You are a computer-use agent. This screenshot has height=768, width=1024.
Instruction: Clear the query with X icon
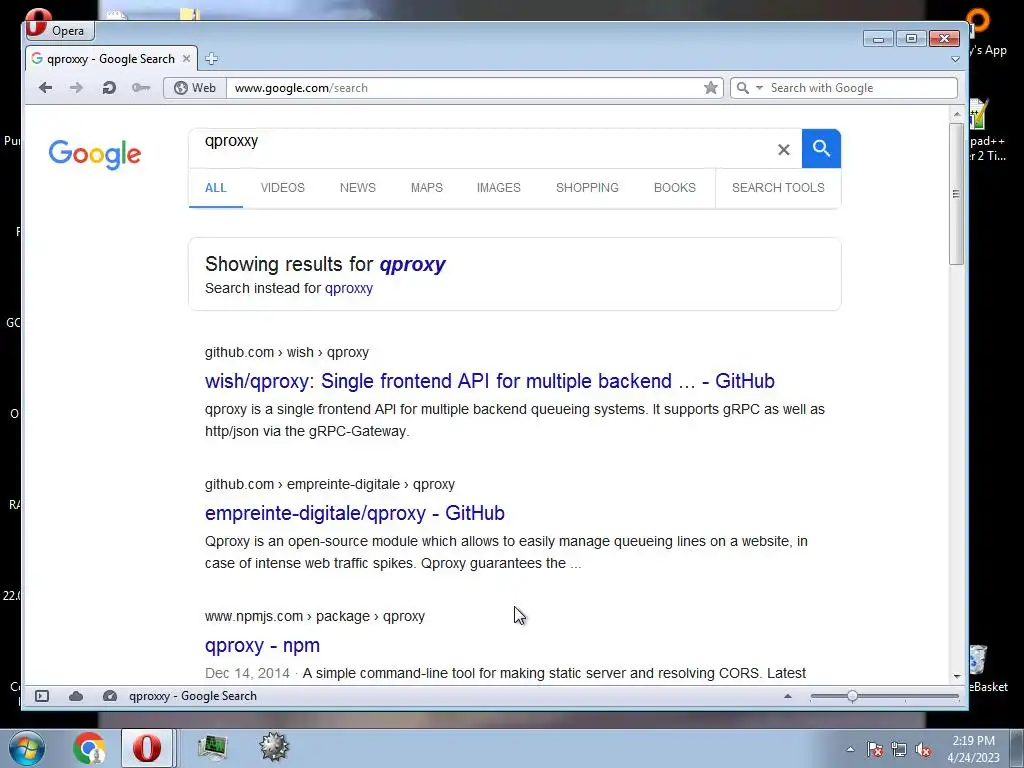[784, 150]
